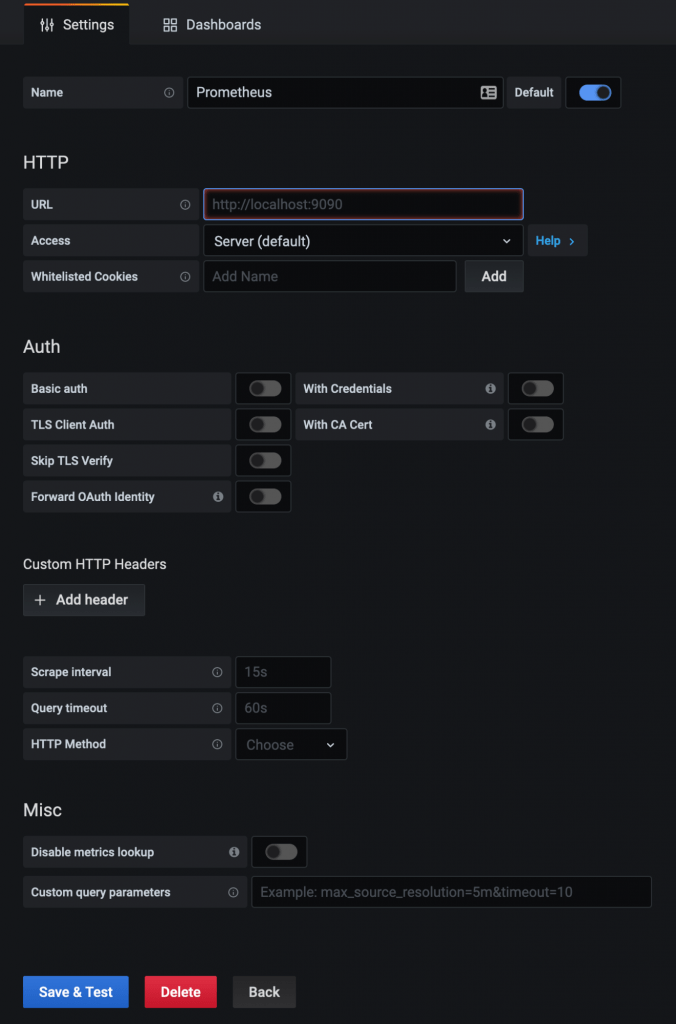Viewport: 676px width, 1024px height.
Task: Click the info icon next to URL
Action: 186,204
